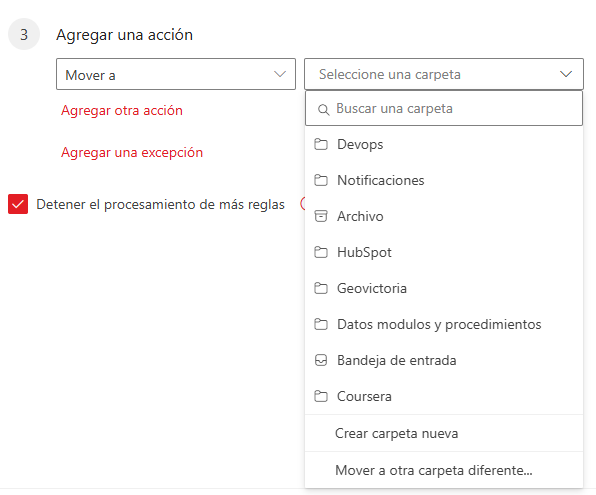
Task: Open the Mover a action dropdown
Action: point(176,74)
